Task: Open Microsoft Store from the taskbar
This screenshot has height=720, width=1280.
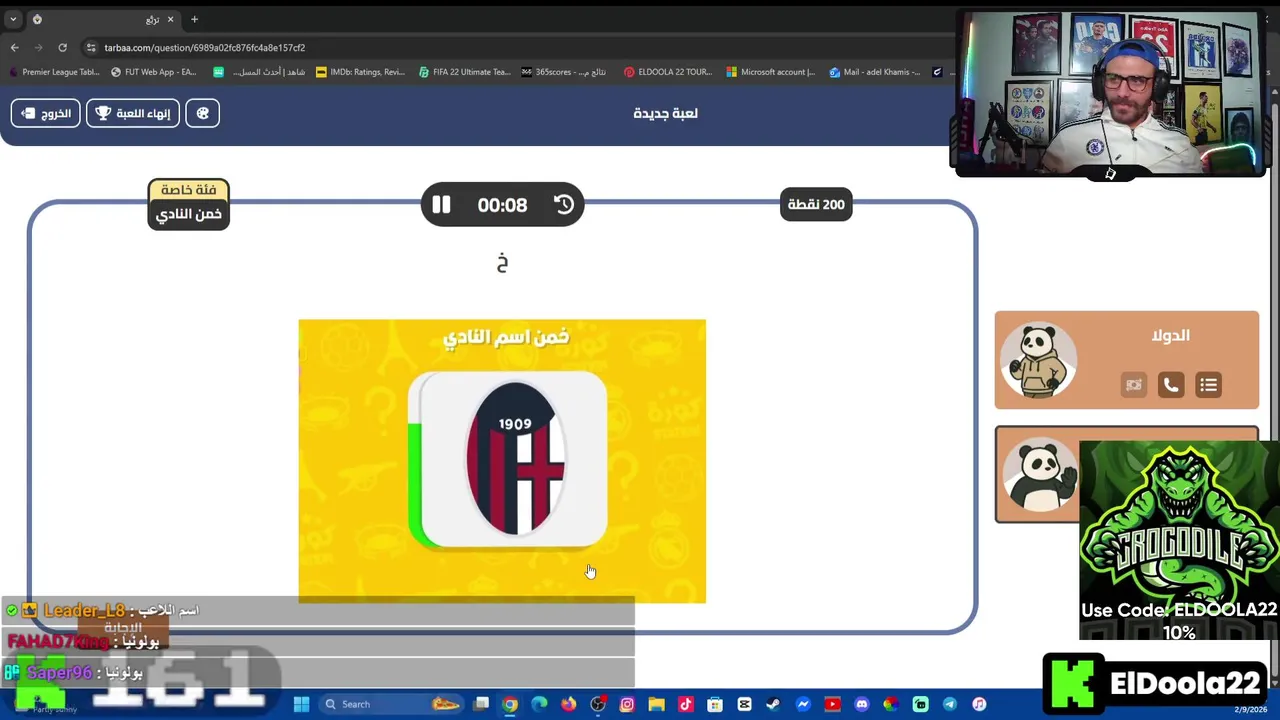Action: (x=715, y=704)
